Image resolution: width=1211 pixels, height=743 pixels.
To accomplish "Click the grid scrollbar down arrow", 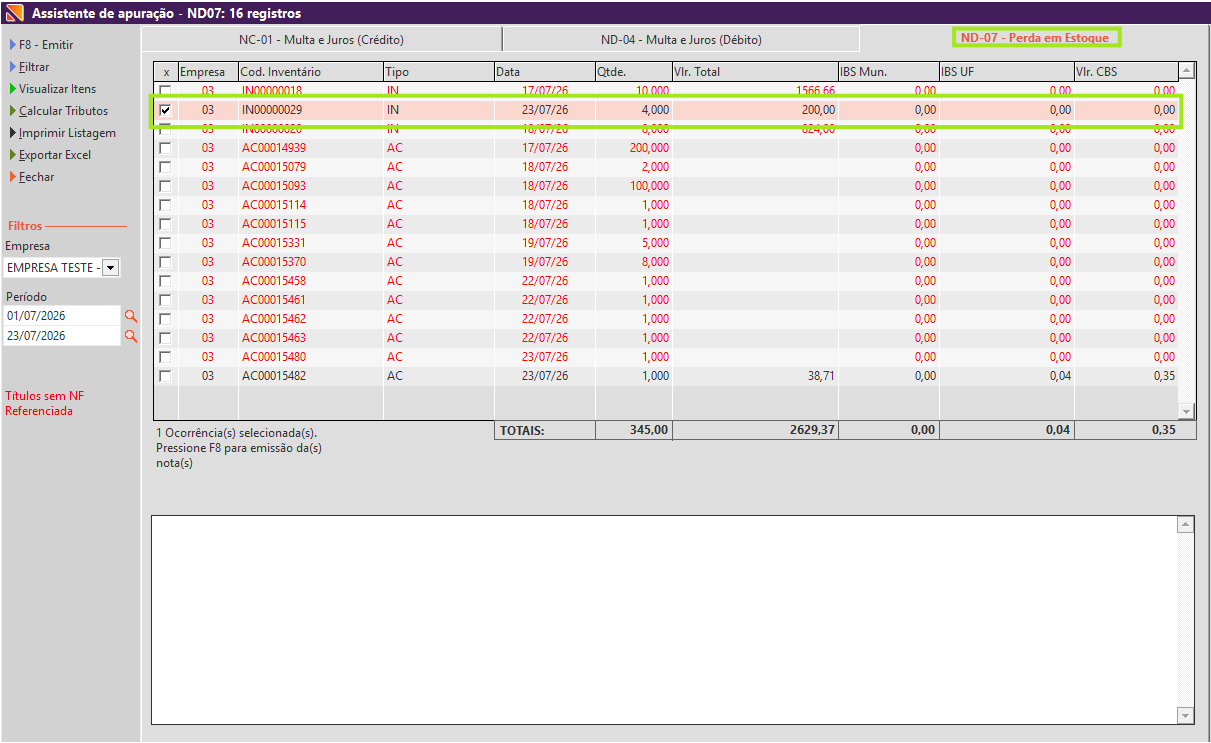I will click(1186, 411).
